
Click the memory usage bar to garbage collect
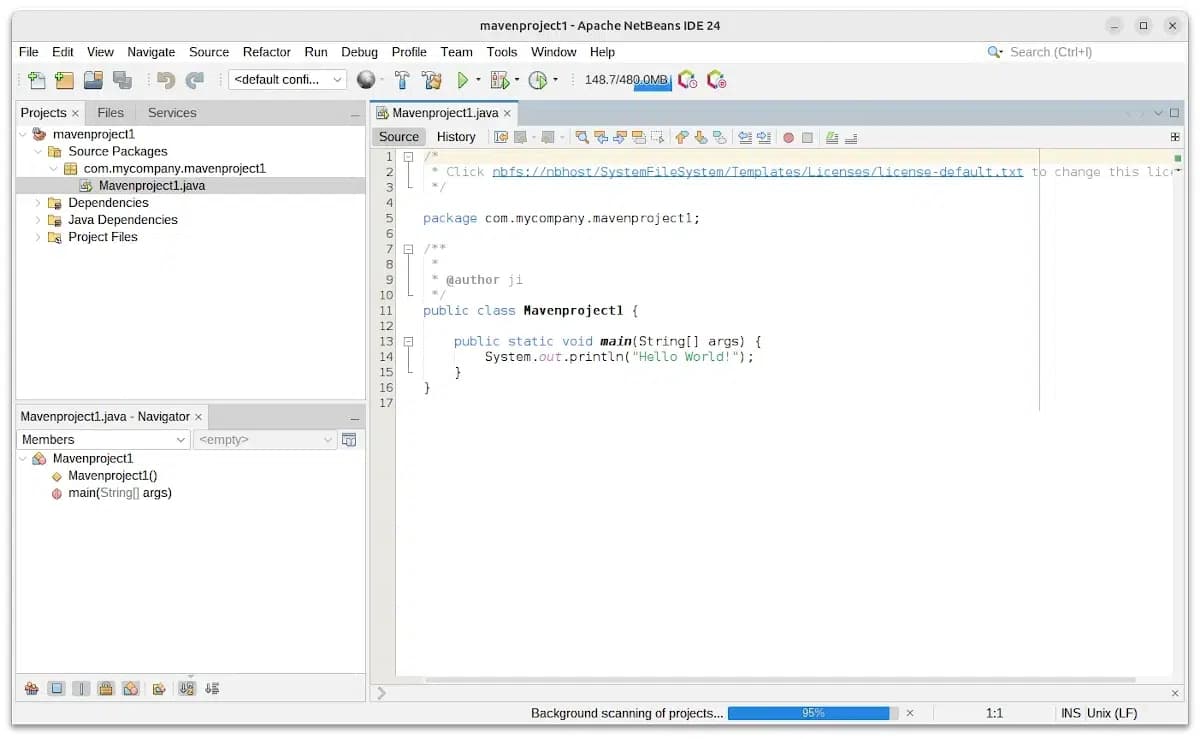pyautogui.click(x=626, y=80)
